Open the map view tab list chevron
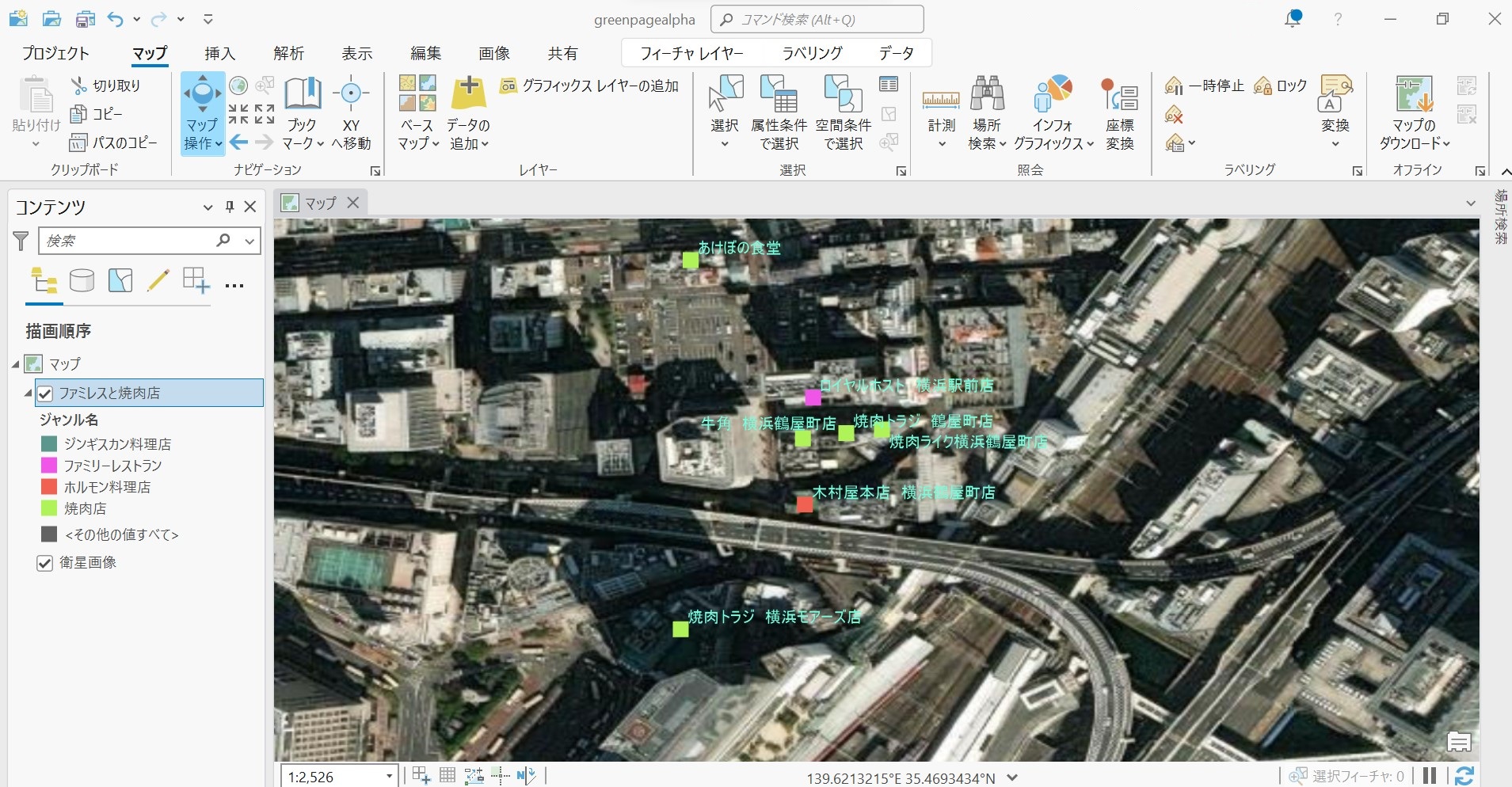Image resolution: width=1512 pixels, height=787 pixels. 1471,203
